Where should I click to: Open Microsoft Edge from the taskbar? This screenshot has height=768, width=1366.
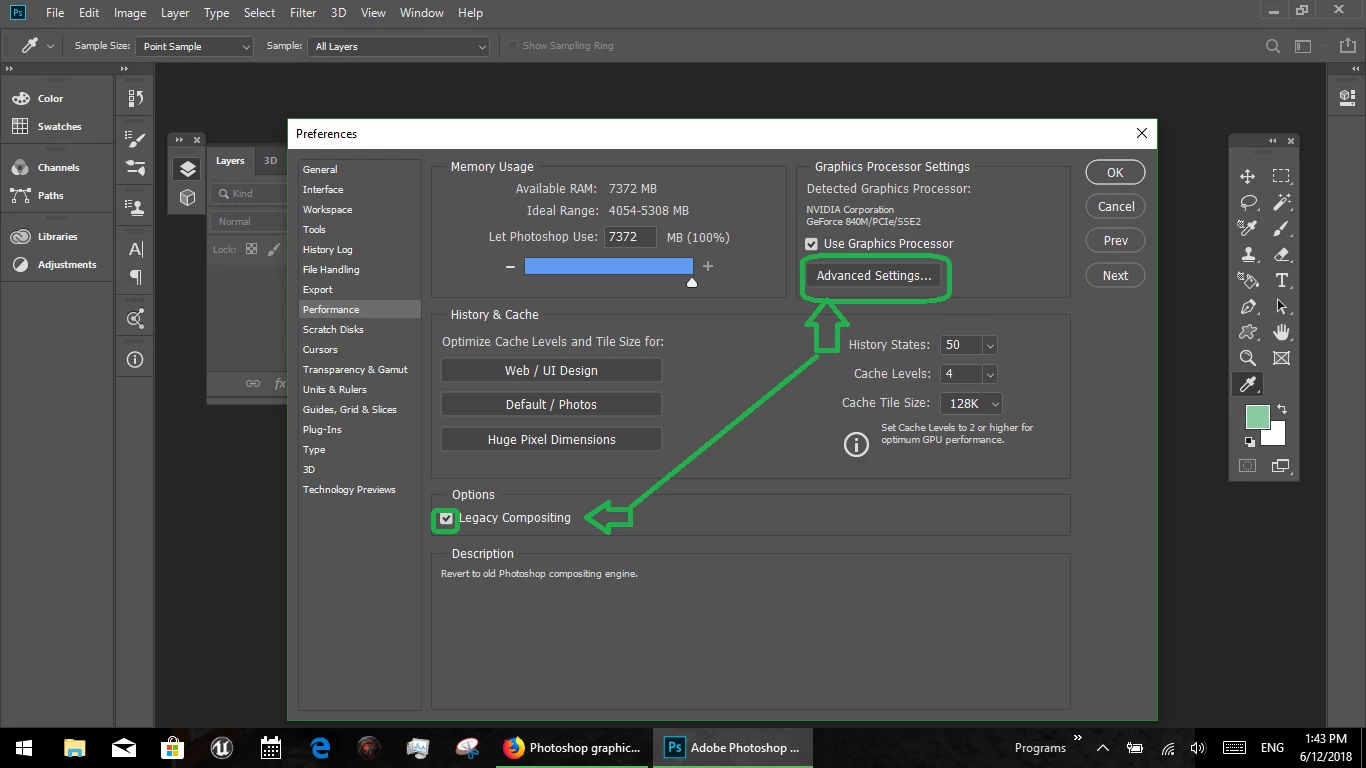(320, 748)
